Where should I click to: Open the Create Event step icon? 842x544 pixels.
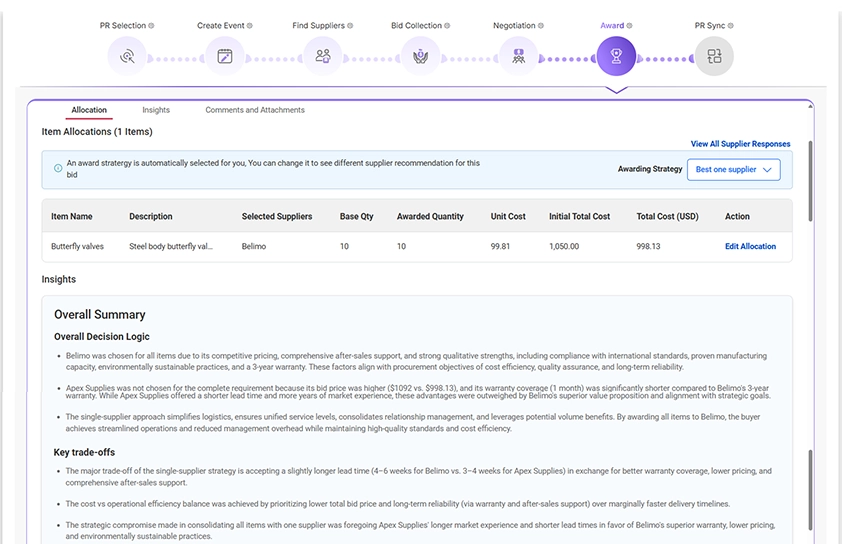224,57
